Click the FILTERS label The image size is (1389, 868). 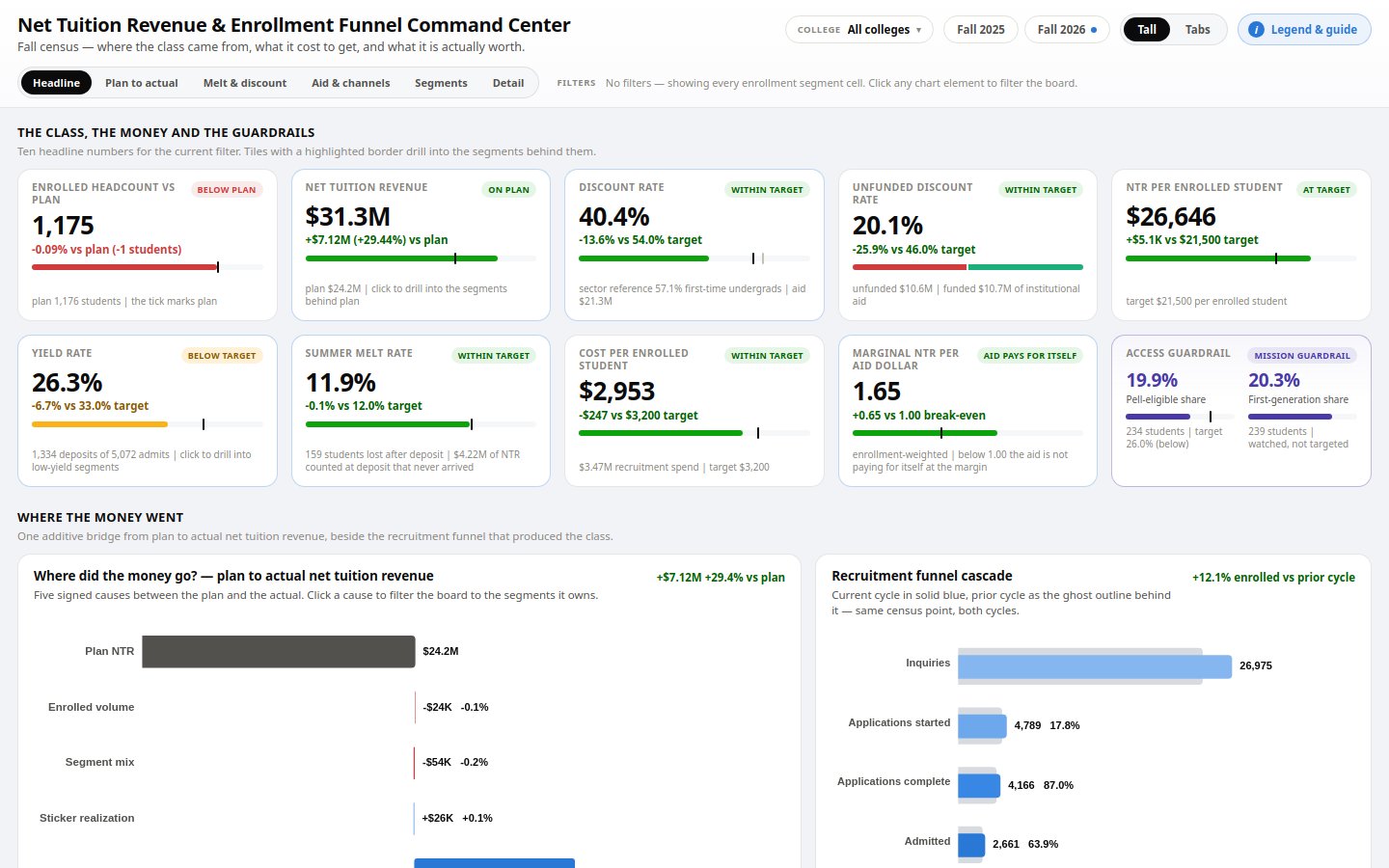[576, 83]
